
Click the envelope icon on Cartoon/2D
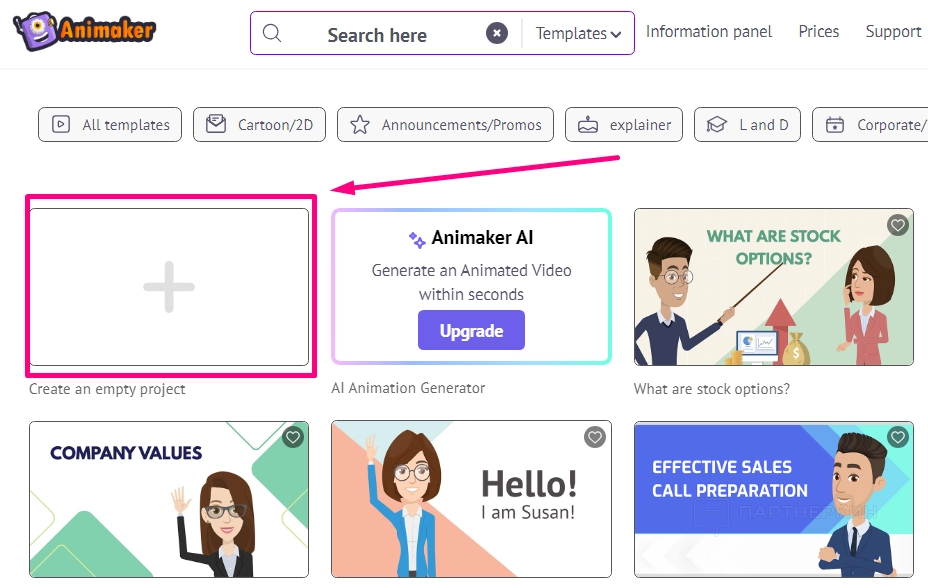(x=216, y=124)
